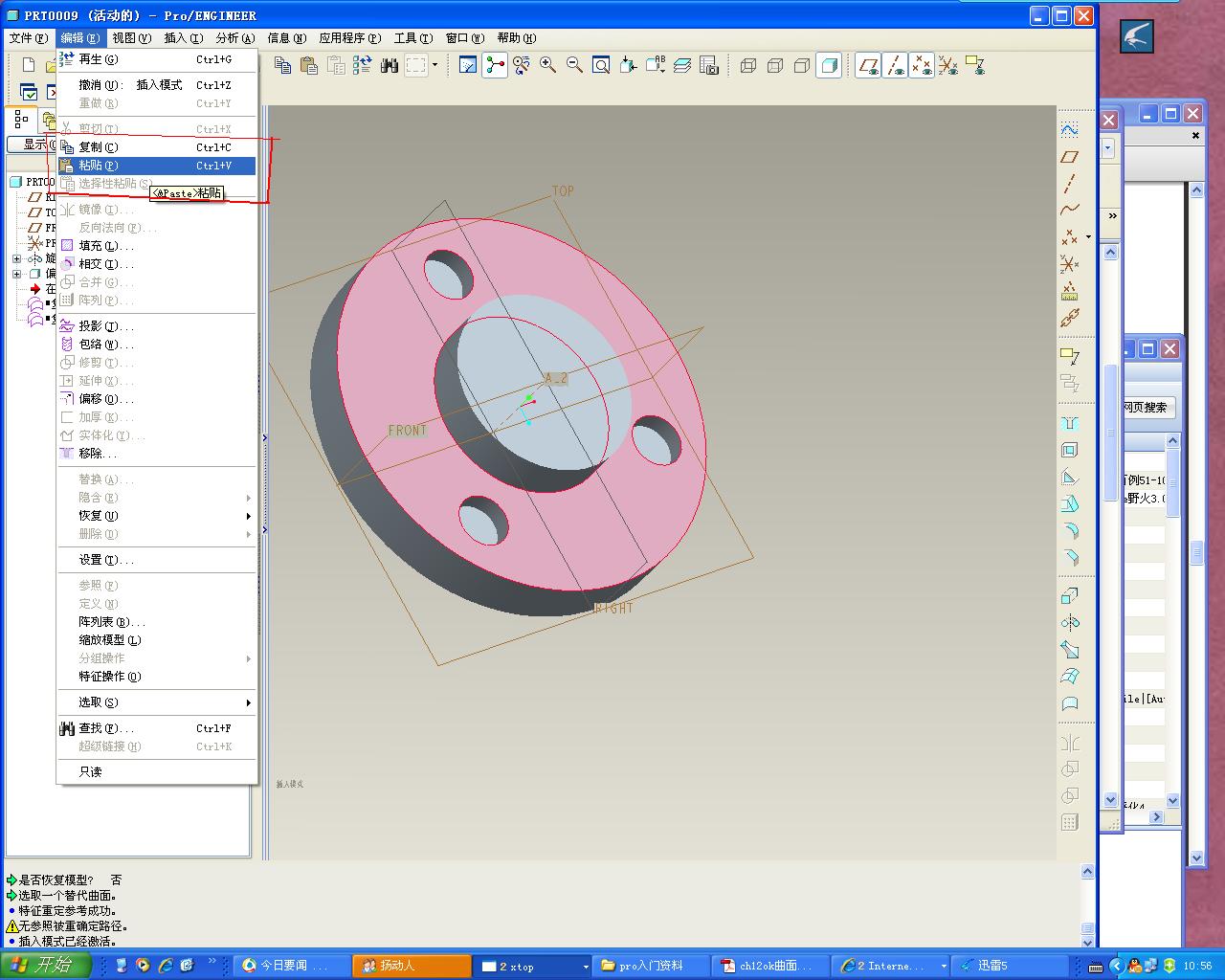Select the Hole tool in the right toolbar
Viewport: 1225px width, 980px height.
click(1070, 423)
